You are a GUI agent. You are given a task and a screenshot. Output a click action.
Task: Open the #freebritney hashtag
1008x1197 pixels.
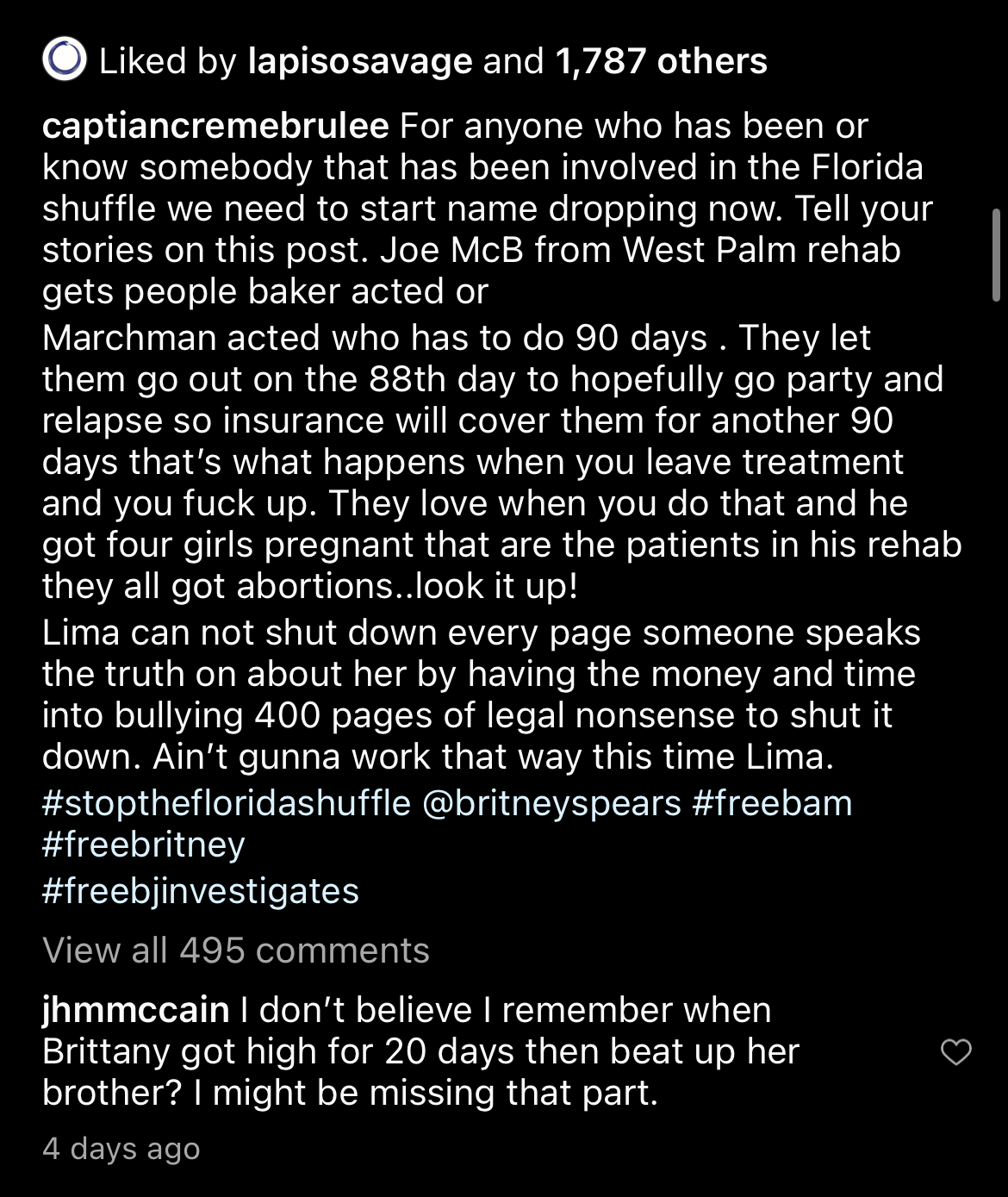click(x=144, y=845)
